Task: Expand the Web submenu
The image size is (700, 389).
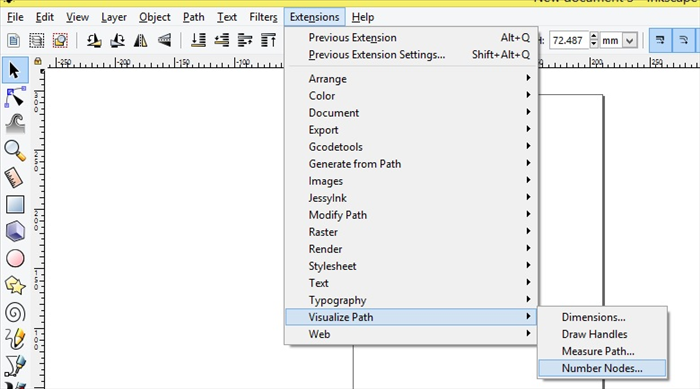Action: pos(411,334)
